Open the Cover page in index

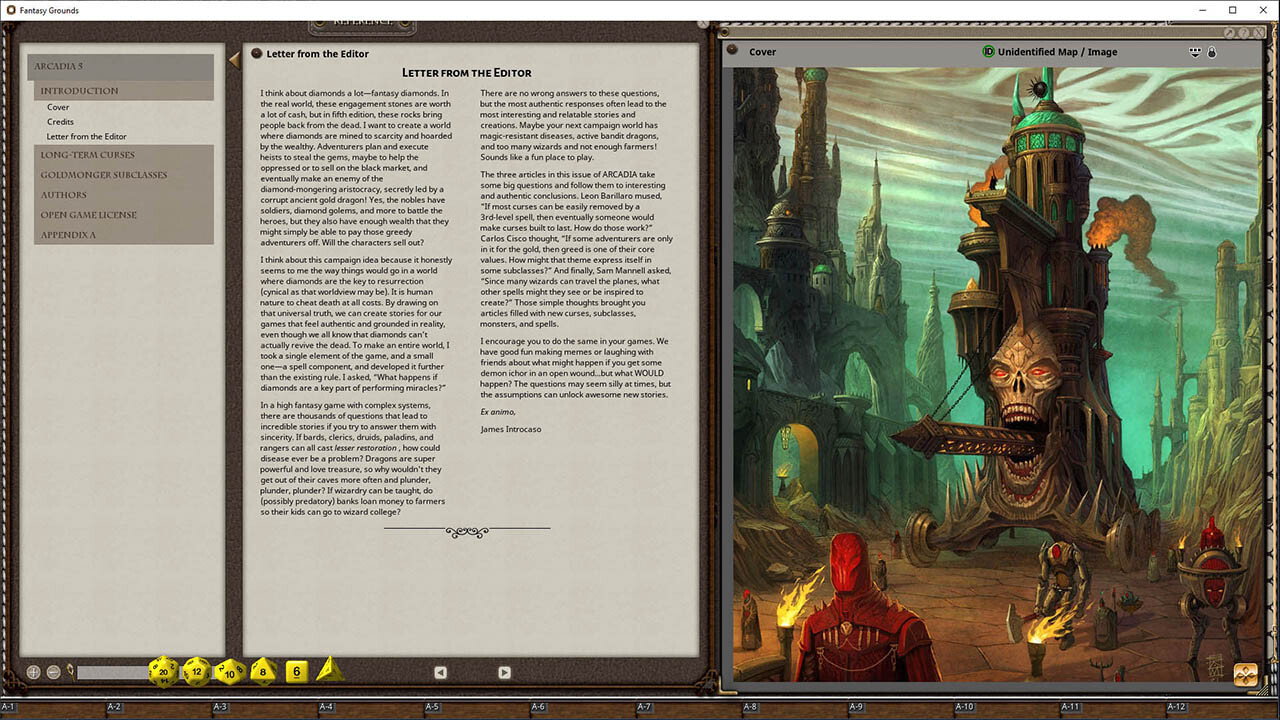[x=58, y=107]
